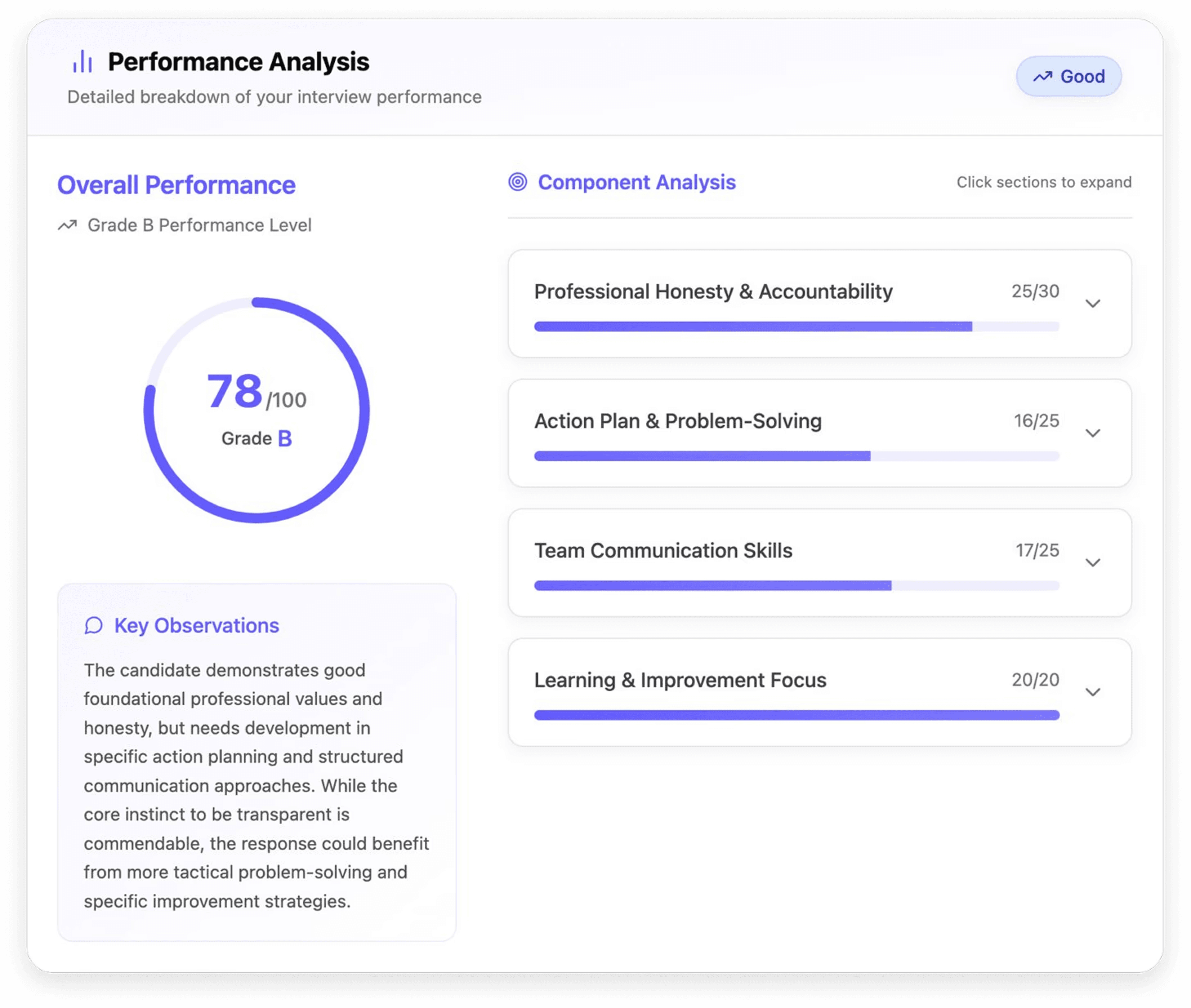
Task: Click the target icon next to Component Analysis
Action: pos(517,182)
